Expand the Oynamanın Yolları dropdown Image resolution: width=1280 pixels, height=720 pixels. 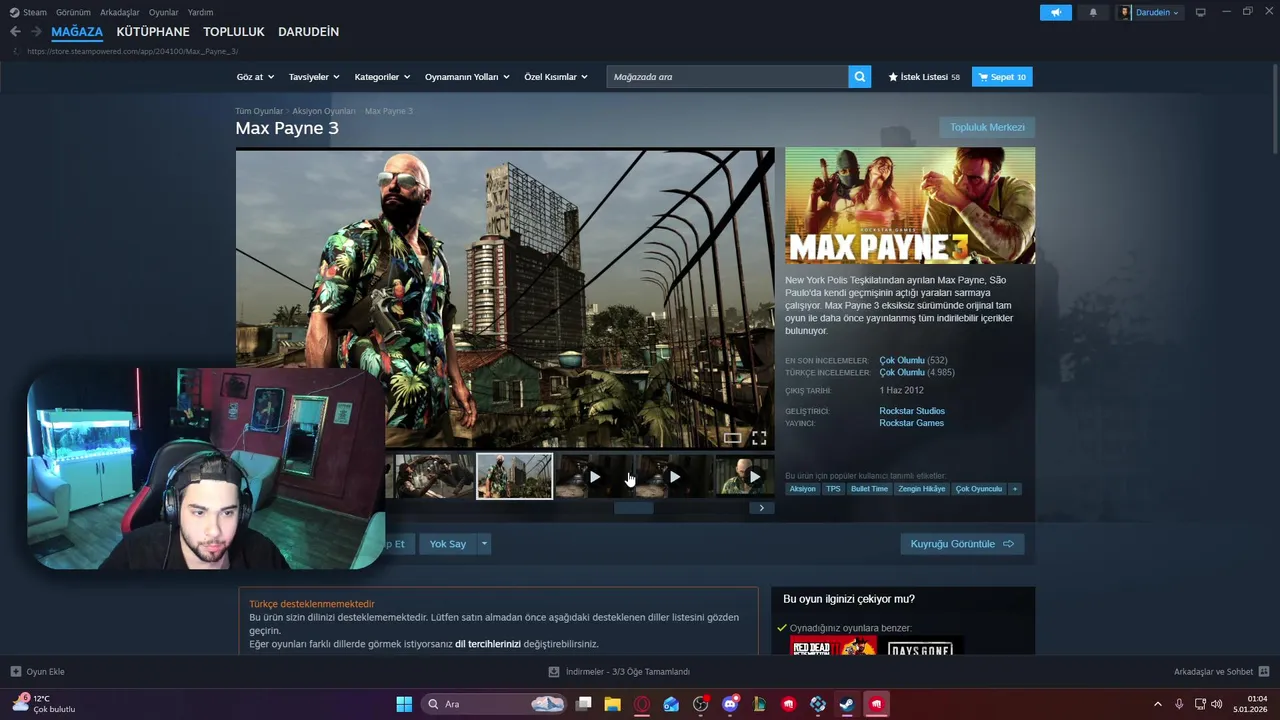(x=467, y=77)
